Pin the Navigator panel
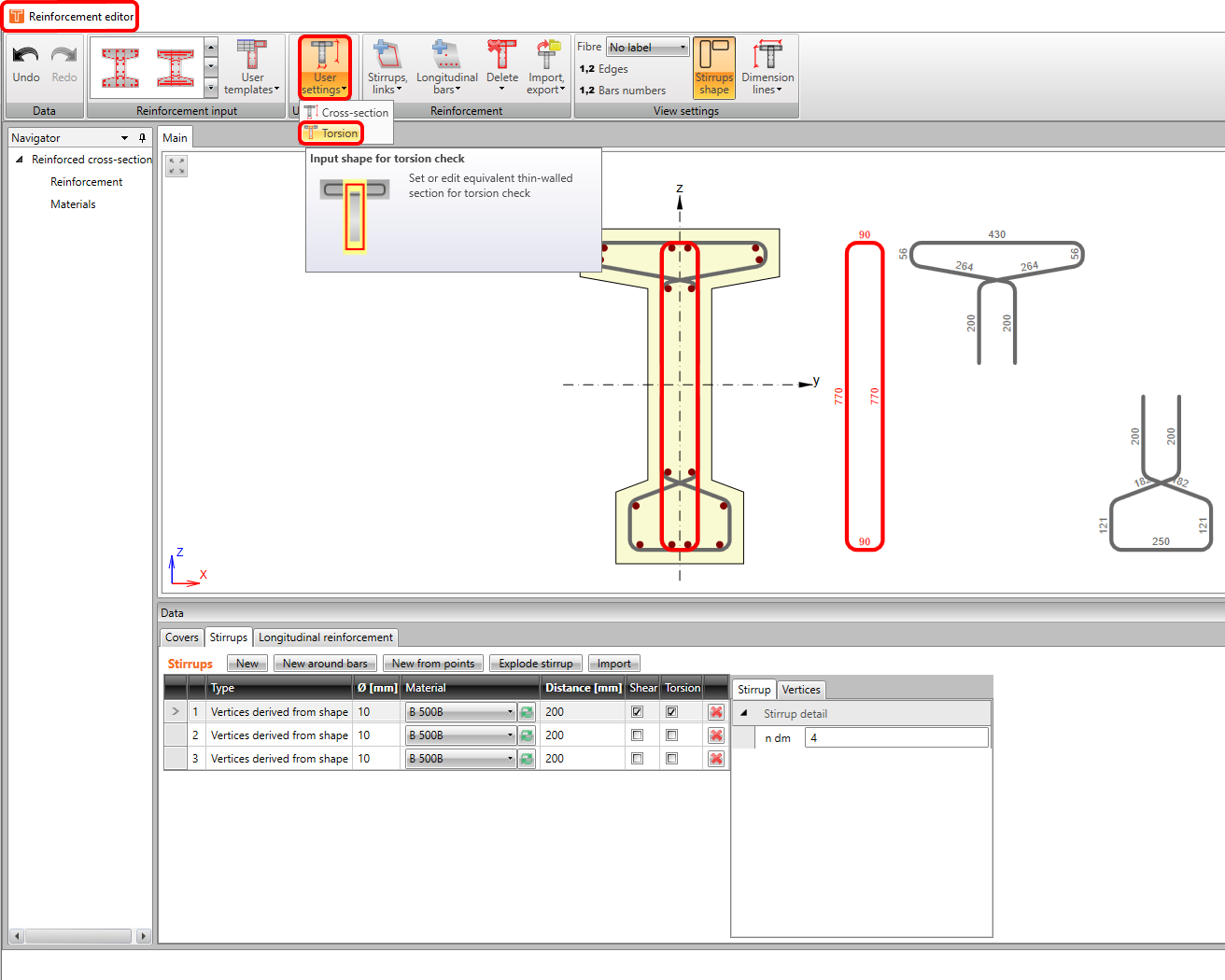The width and height of the screenshot is (1225, 980). pyautogui.click(x=142, y=138)
